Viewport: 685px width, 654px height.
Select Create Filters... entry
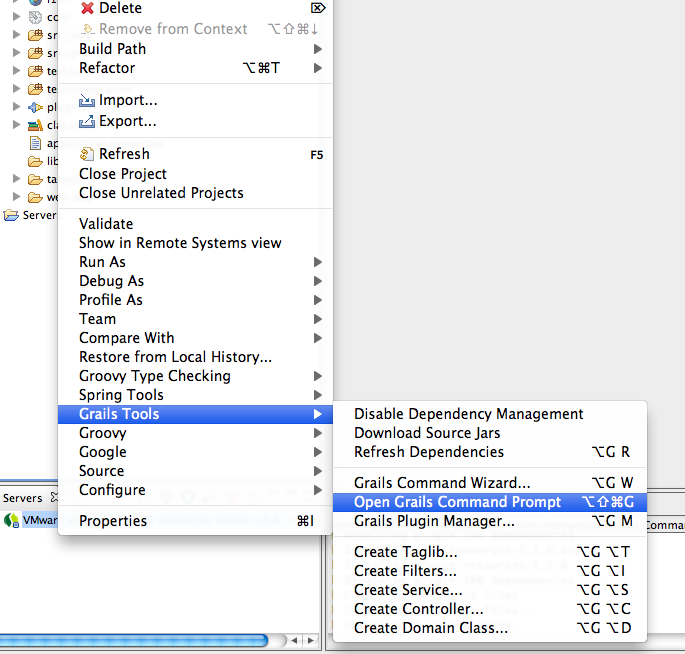coord(490,571)
